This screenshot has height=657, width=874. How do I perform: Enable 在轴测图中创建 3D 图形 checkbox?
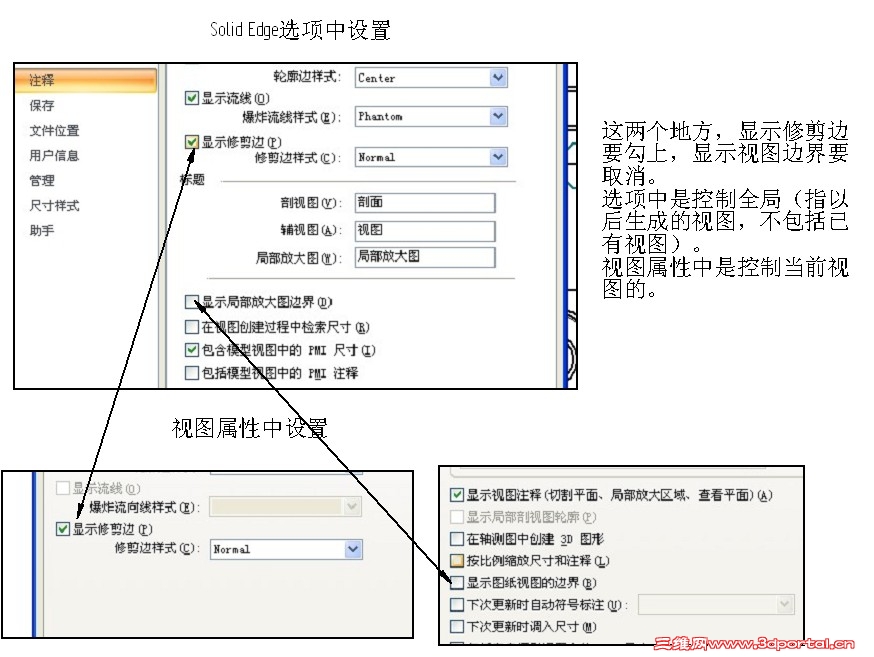(x=457, y=539)
